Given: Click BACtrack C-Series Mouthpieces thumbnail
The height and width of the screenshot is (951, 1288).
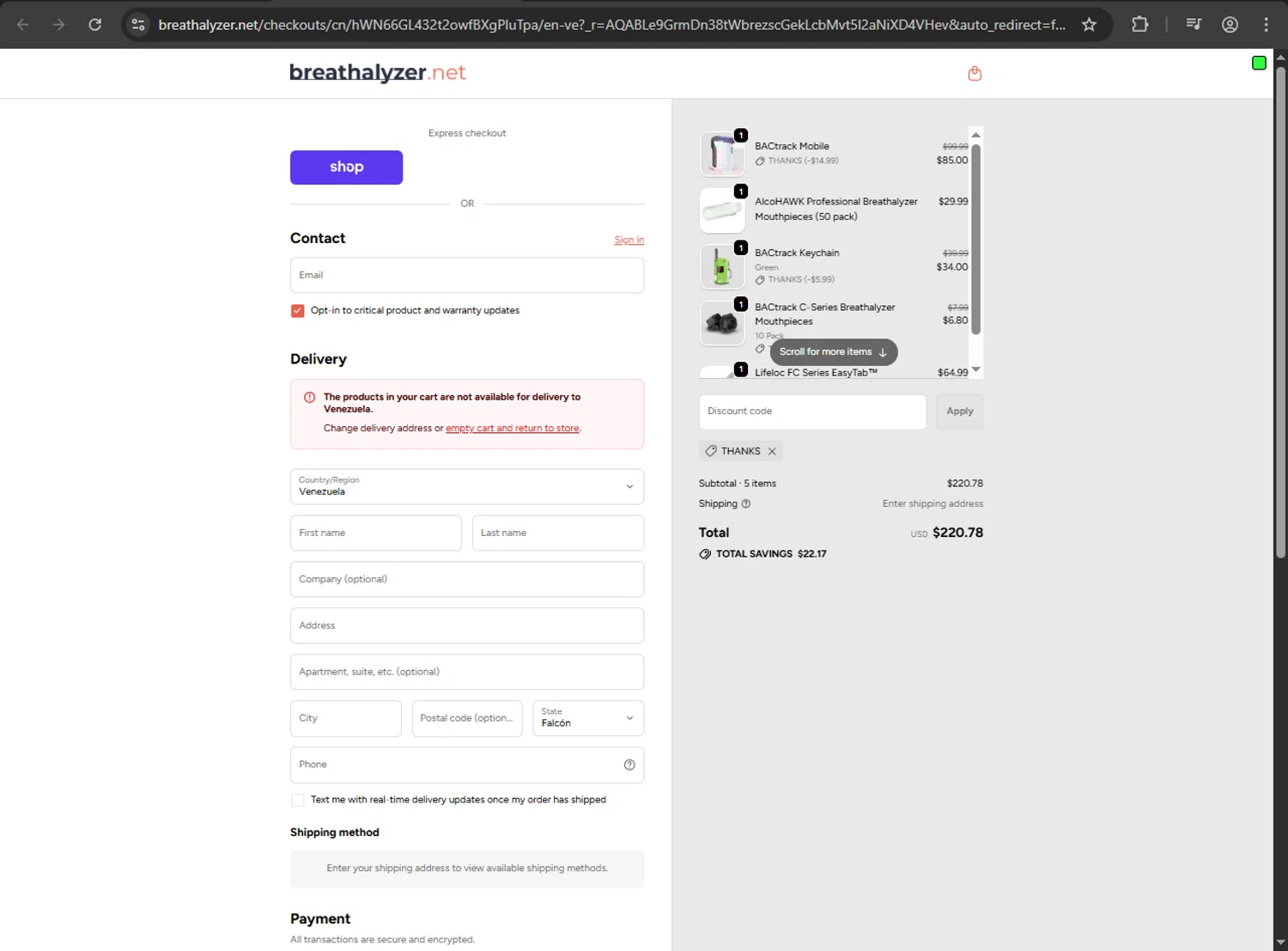Looking at the screenshot, I should click(x=722, y=323).
